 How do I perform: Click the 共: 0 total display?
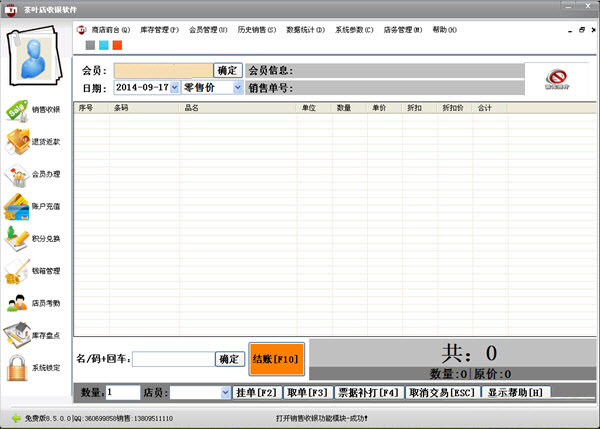469,353
